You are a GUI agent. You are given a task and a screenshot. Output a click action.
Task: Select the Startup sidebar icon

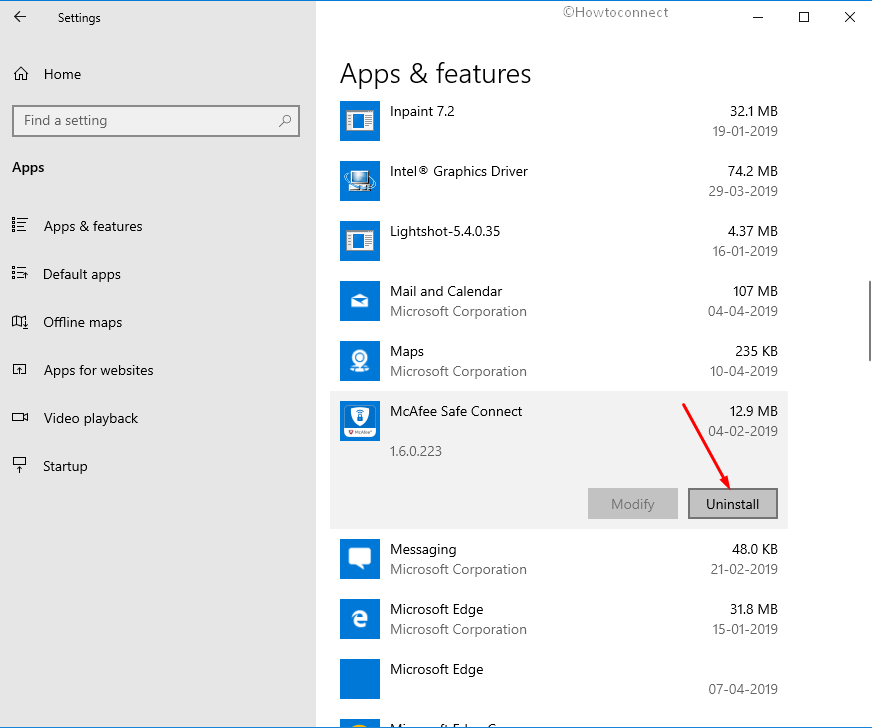pyautogui.click(x=19, y=465)
